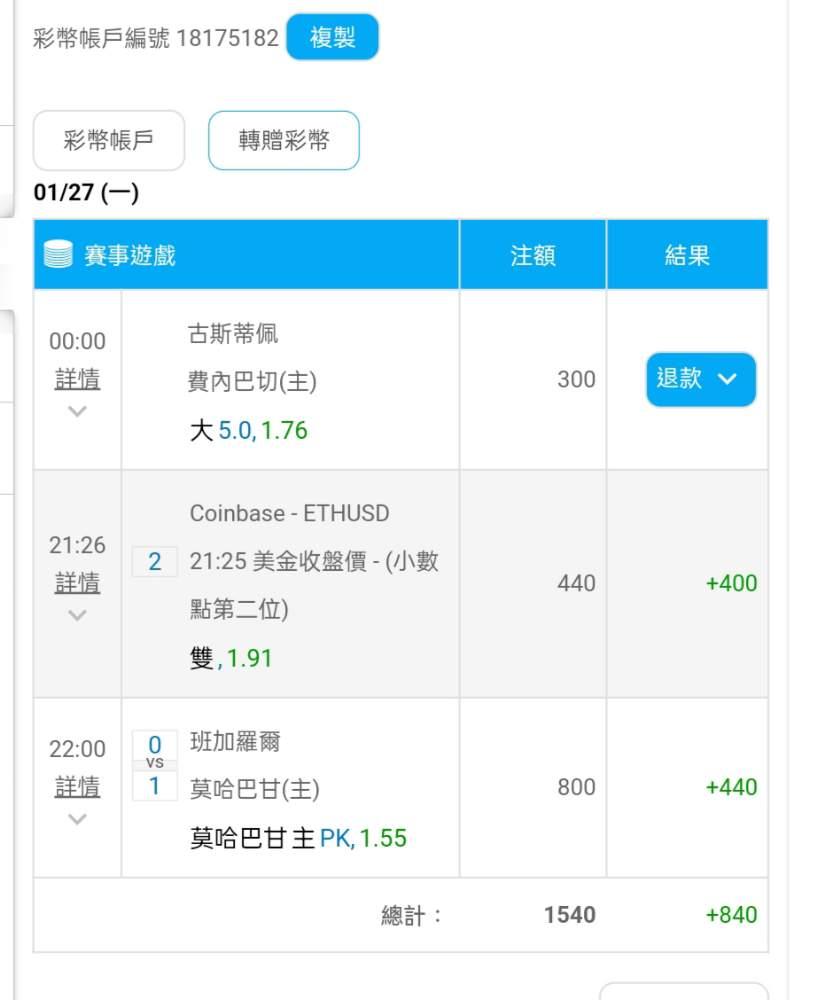Click the coin stack icon in table header
Screen dimensions: 817x1000
[x=59, y=255]
